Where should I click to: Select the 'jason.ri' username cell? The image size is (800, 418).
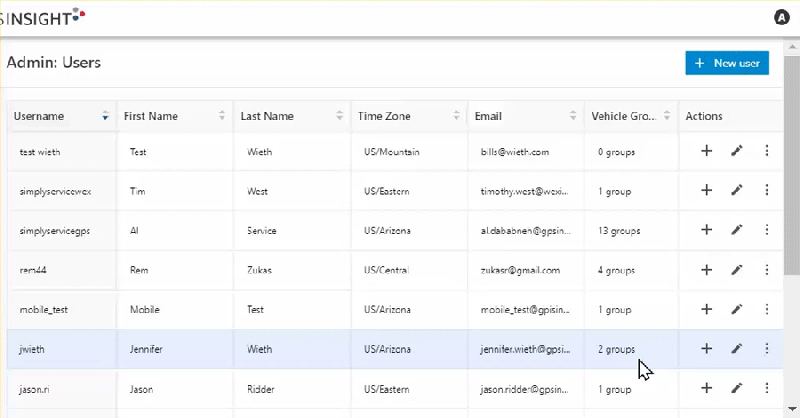coord(62,389)
